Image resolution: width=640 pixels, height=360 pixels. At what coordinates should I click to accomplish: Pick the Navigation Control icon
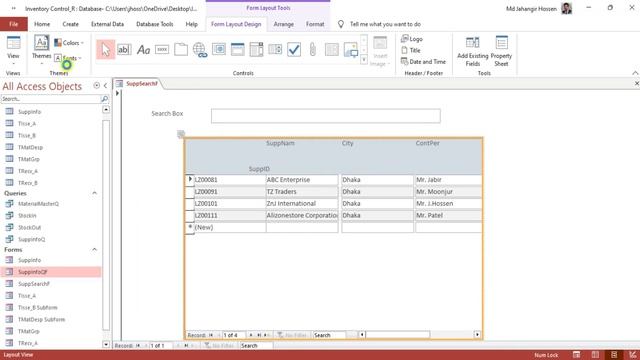pyautogui.click(x=238, y=50)
